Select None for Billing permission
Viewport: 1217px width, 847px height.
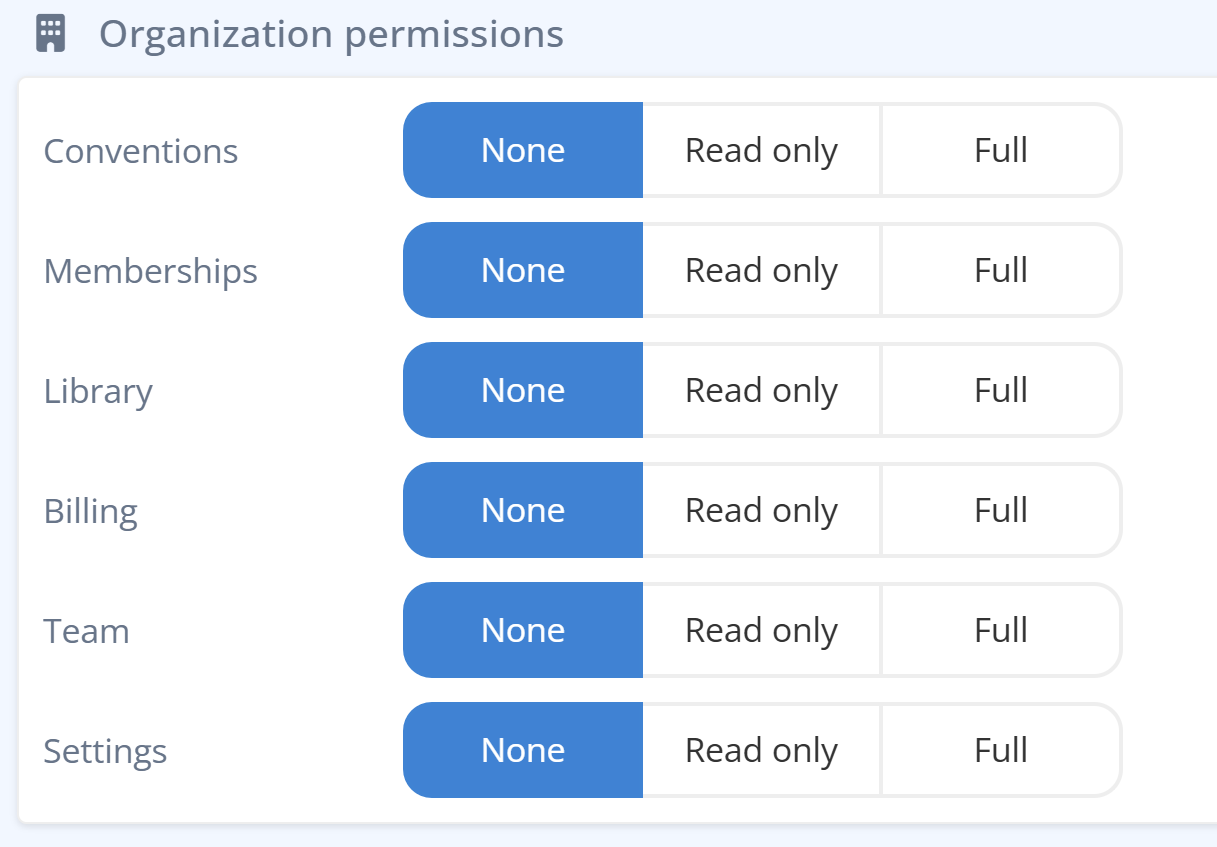click(x=522, y=510)
